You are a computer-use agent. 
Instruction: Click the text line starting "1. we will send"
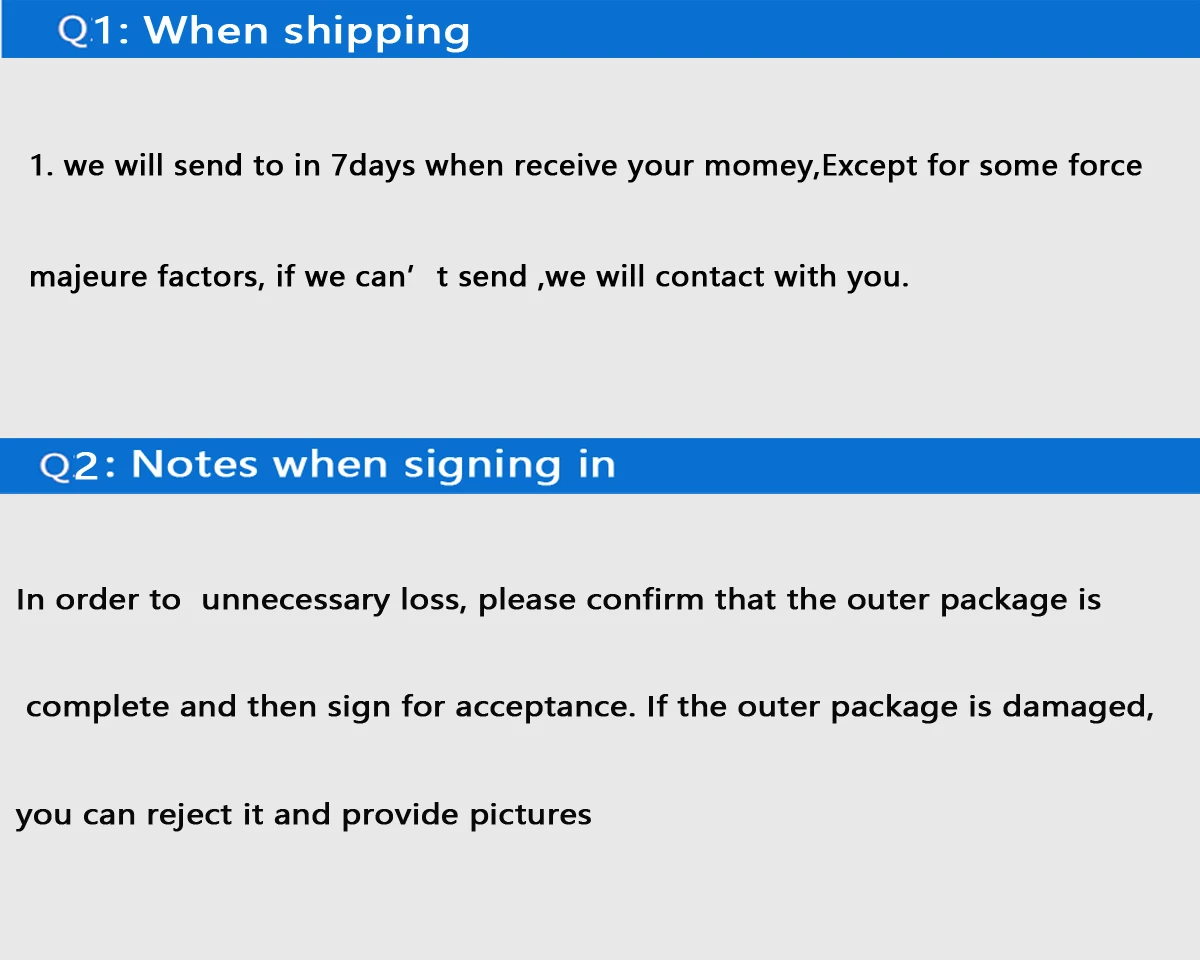(x=586, y=166)
